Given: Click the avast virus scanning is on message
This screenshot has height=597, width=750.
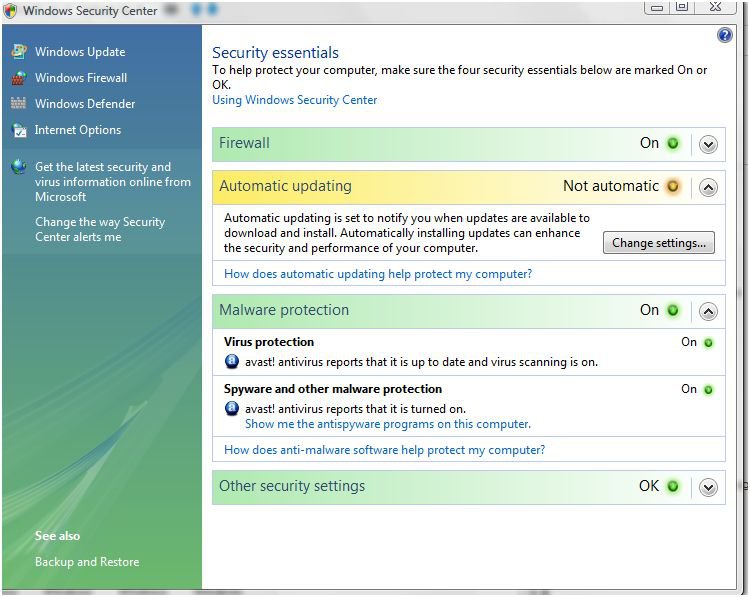Looking at the screenshot, I should coord(421,362).
